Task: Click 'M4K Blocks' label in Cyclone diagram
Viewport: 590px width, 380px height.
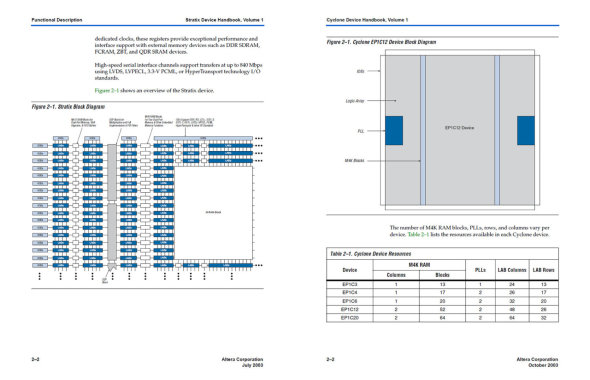Action: pyautogui.click(x=354, y=161)
